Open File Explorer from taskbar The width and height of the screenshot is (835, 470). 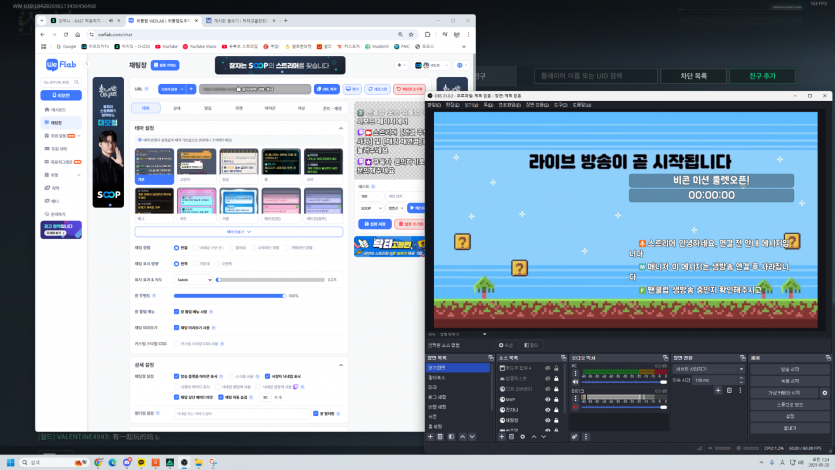[198, 463]
